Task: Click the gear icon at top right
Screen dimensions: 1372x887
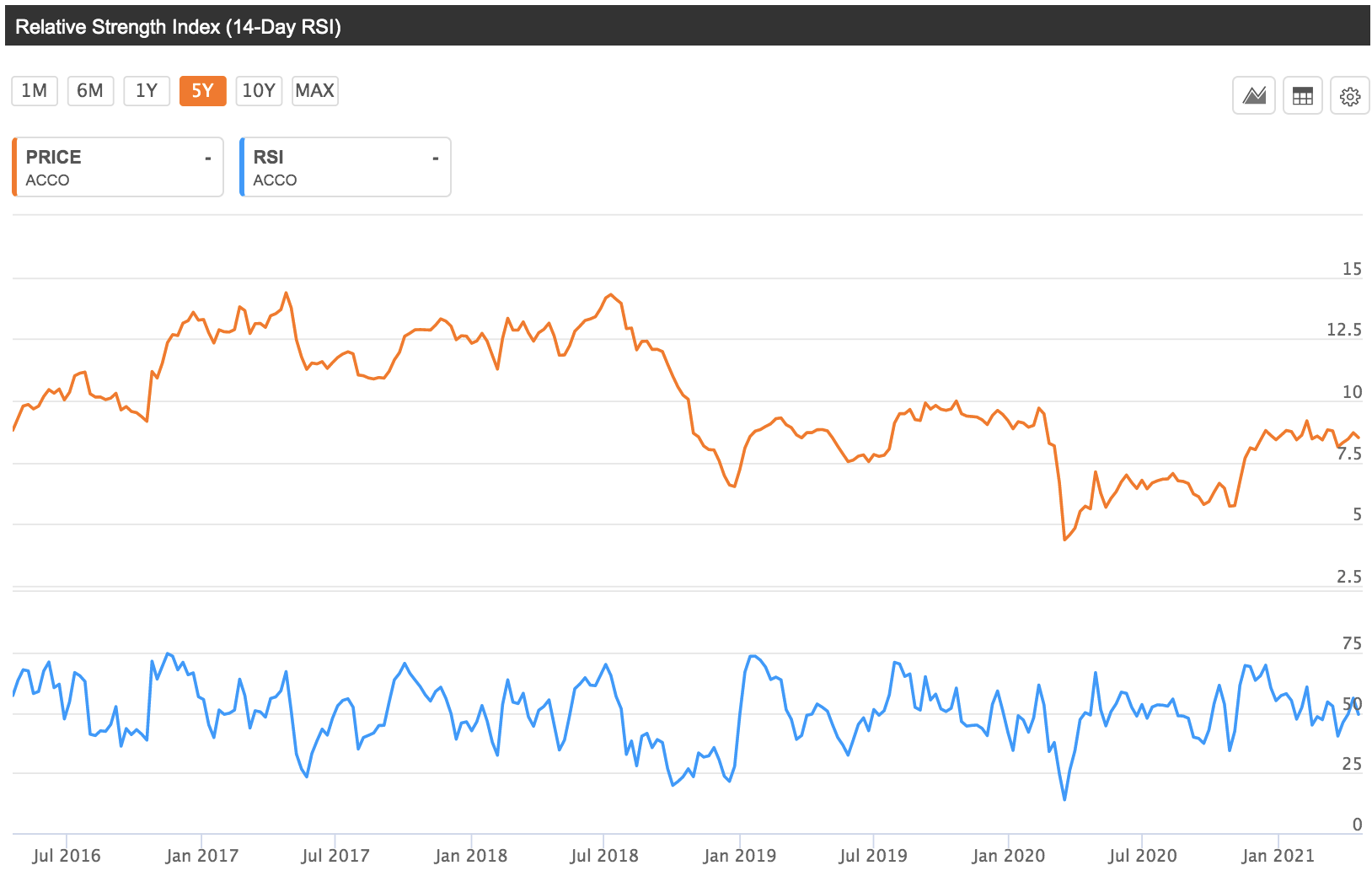Action: (x=1350, y=96)
